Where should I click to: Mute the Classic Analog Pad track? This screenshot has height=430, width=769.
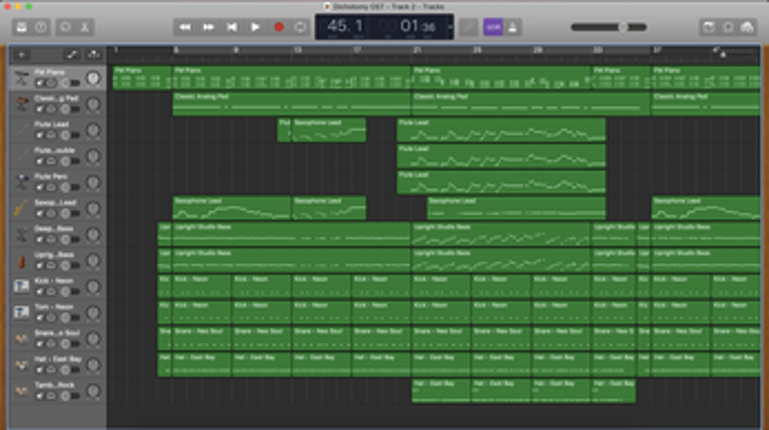tap(40, 109)
